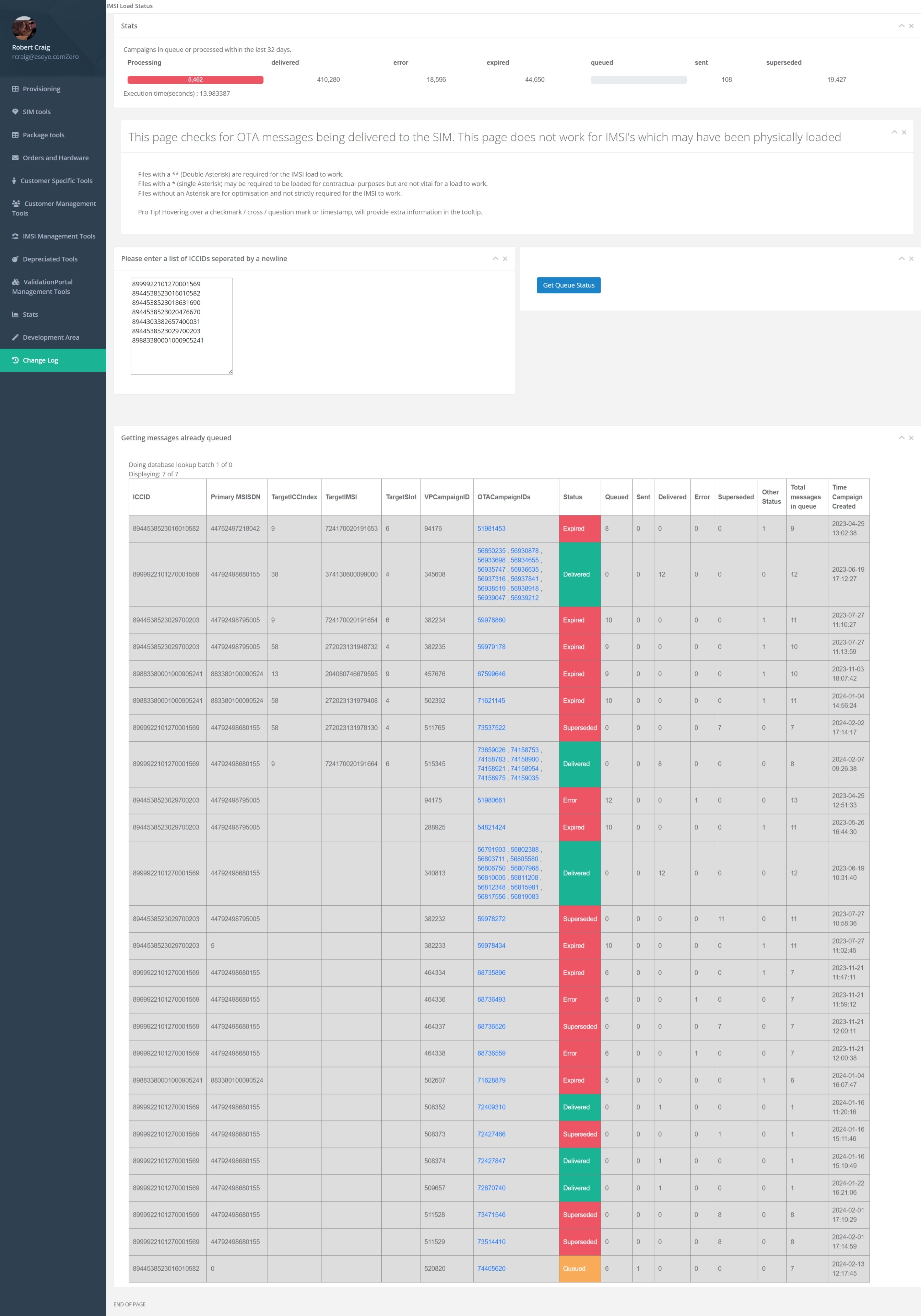Collapse the ICCID entry panel chevron
The width and height of the screenshot is (921, 1316).
[x=495, y=258]
